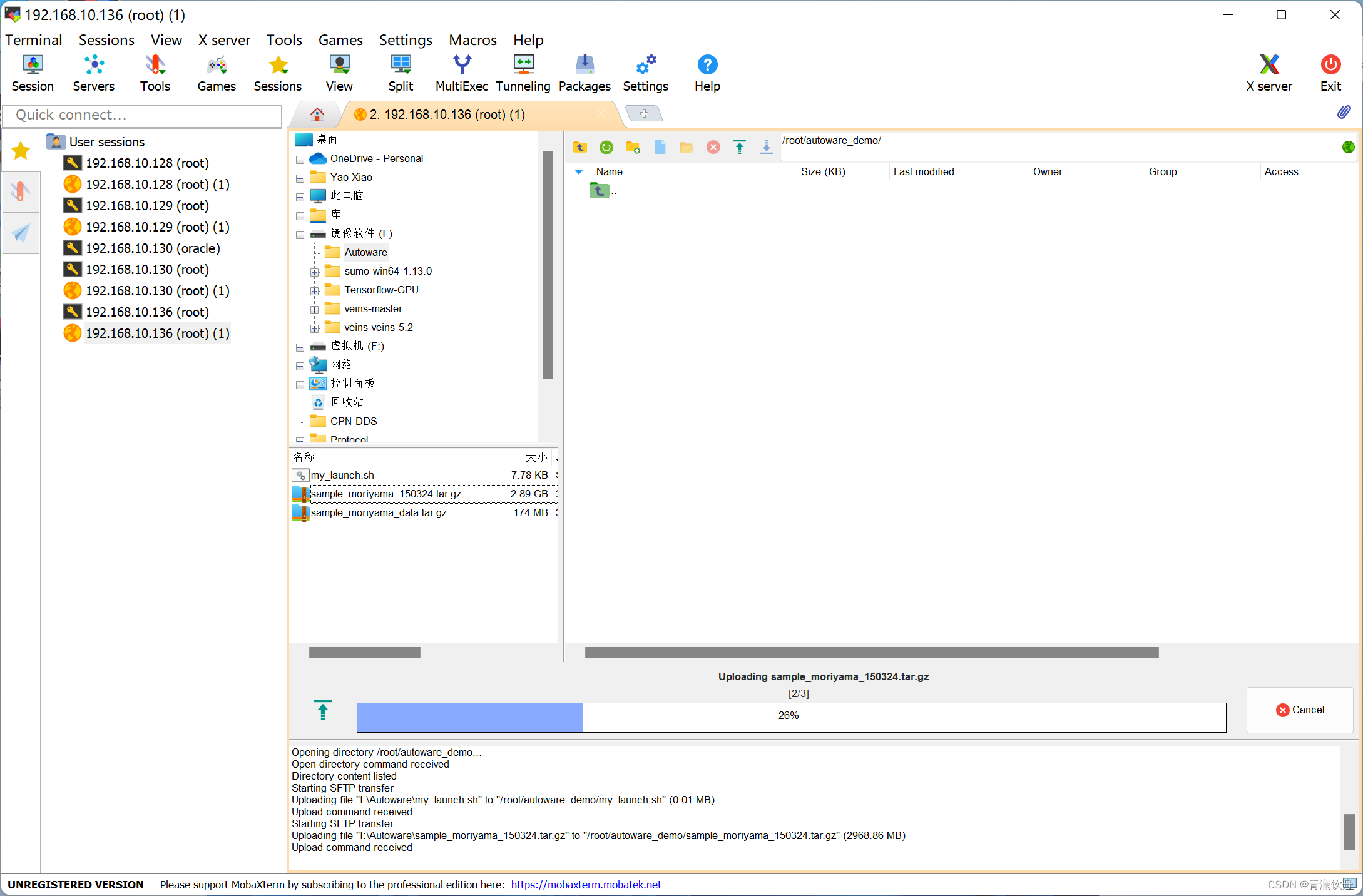Open the Sessions star toolbar button
The image size is (1363, 896).
278,74
